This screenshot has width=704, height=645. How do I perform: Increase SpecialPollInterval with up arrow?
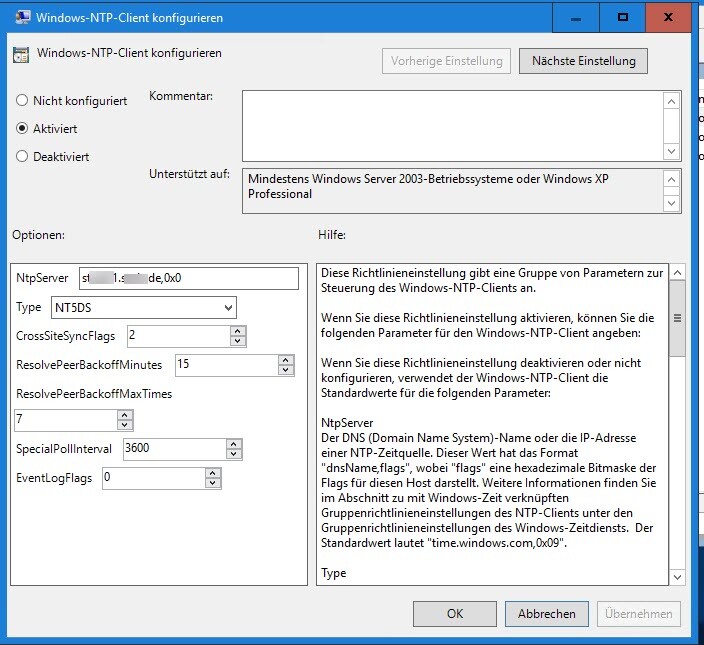(x=233, y=444)
